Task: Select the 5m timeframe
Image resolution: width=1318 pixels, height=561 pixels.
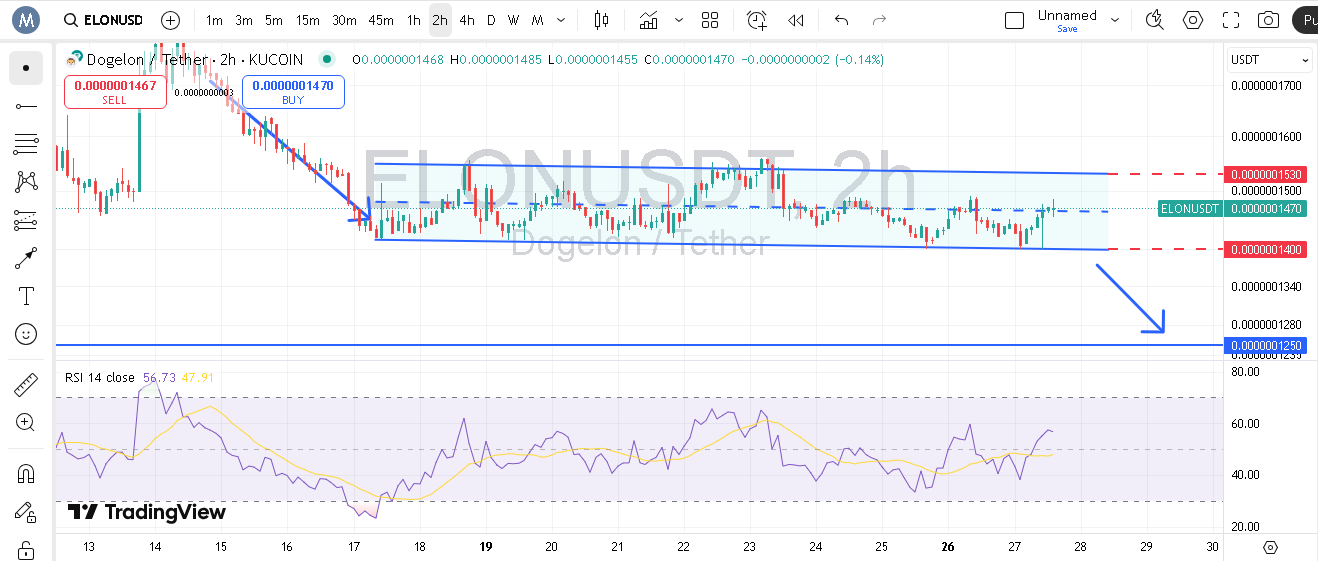Action: tap(274, 20)
